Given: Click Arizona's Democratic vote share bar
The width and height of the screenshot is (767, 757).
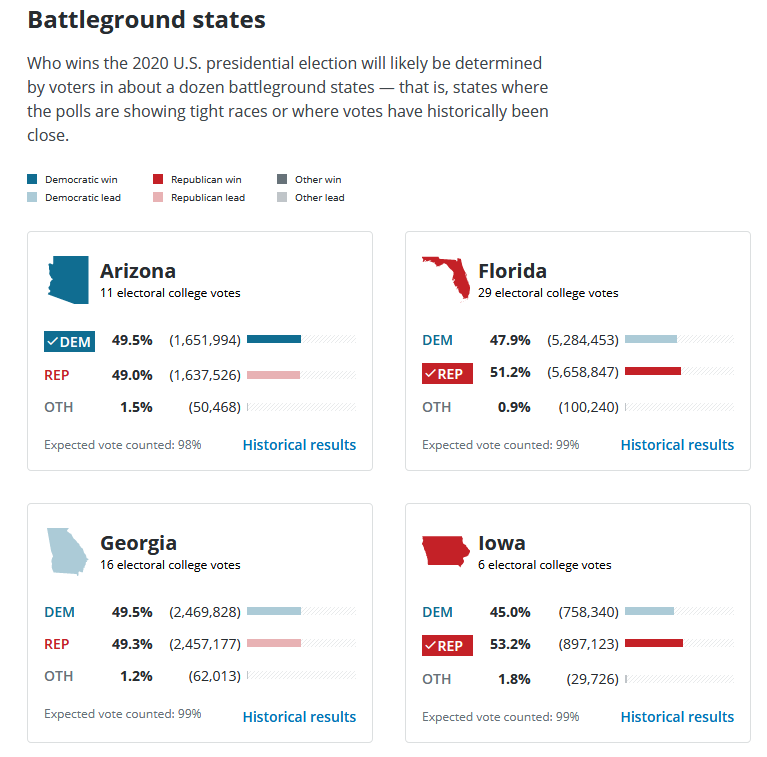Looking at the screenshot, I should click(x=274, y=339).
